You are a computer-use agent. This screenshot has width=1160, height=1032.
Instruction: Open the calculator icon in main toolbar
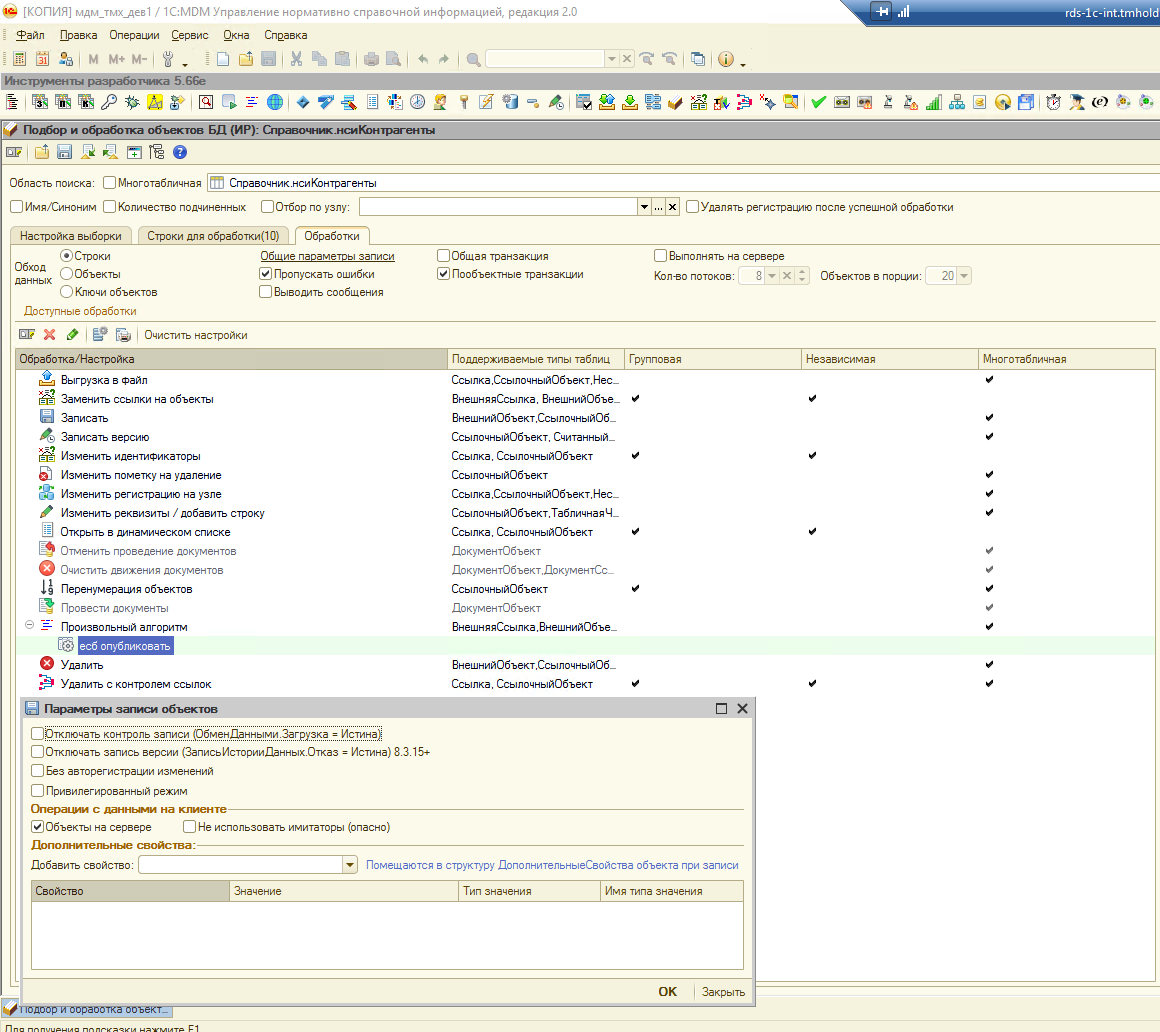pos(20,59)
